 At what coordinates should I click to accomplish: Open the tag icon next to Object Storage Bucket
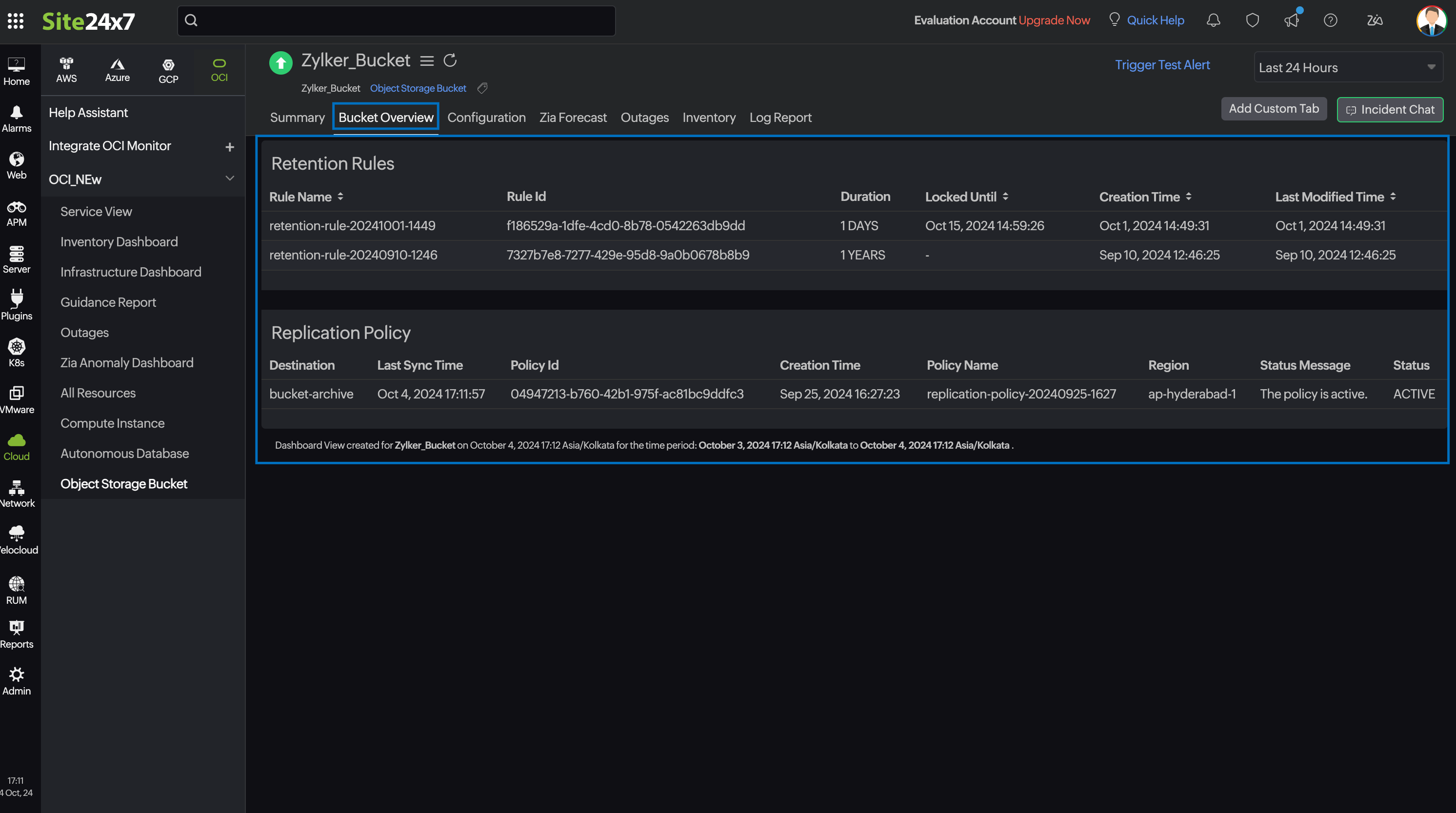(482, 88)
